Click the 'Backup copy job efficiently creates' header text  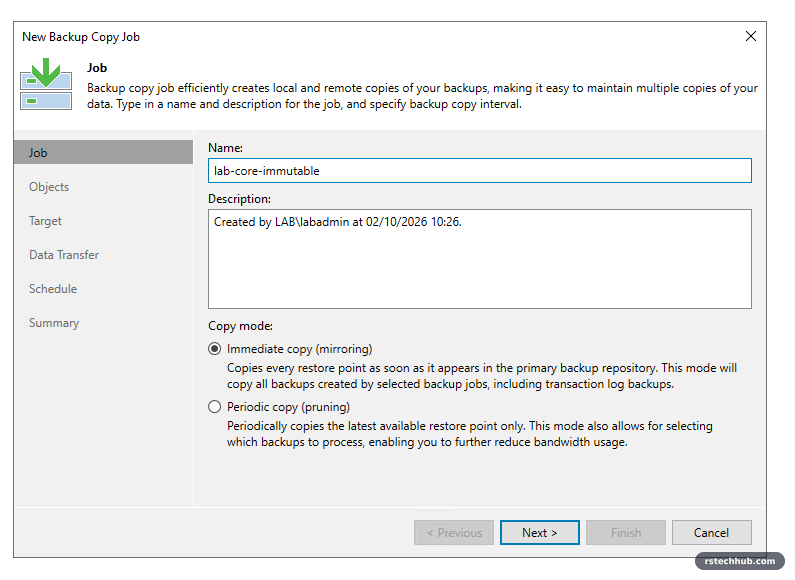coord(422,96)
